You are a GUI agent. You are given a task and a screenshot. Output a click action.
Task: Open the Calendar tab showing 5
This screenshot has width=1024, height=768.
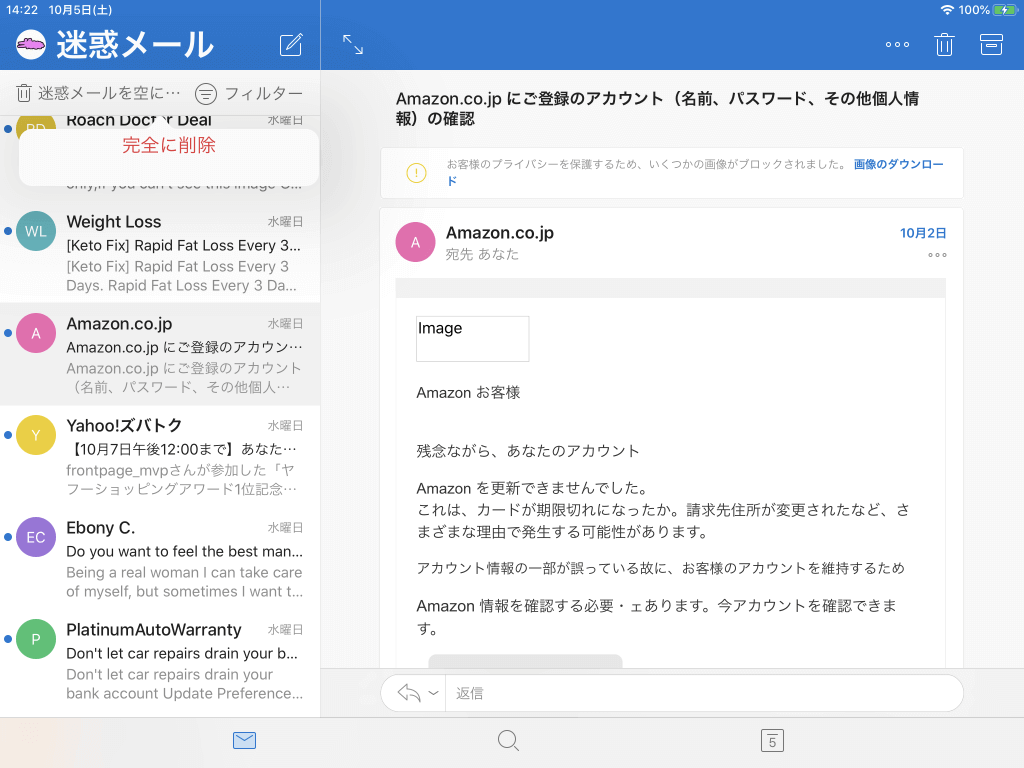[772, 741]
